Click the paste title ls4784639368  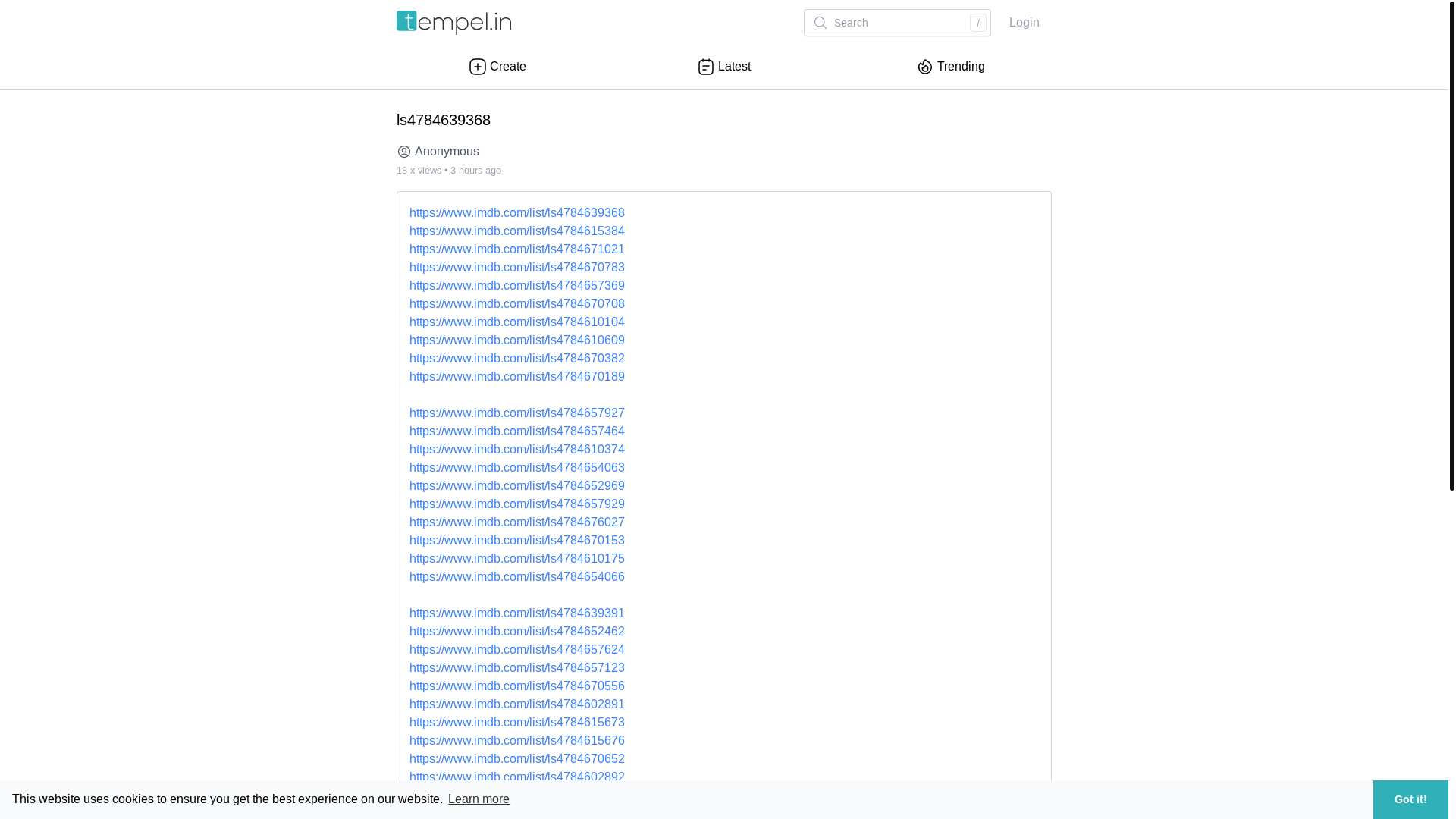(444, 120)
